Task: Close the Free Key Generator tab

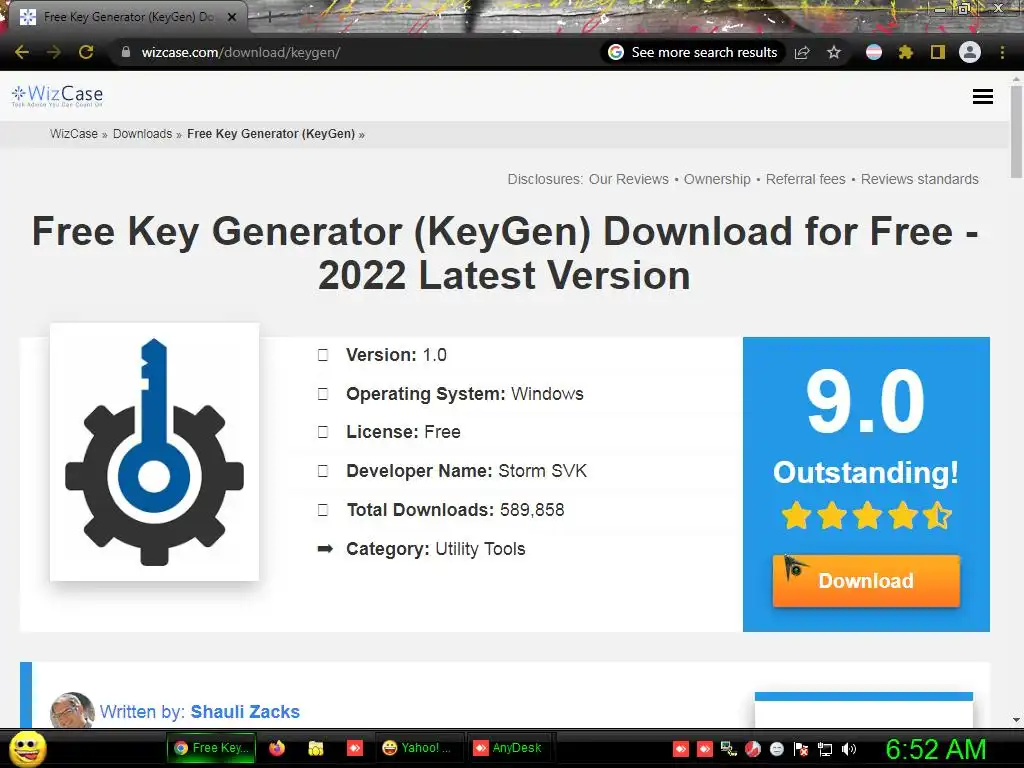Action: pos(232,17)
